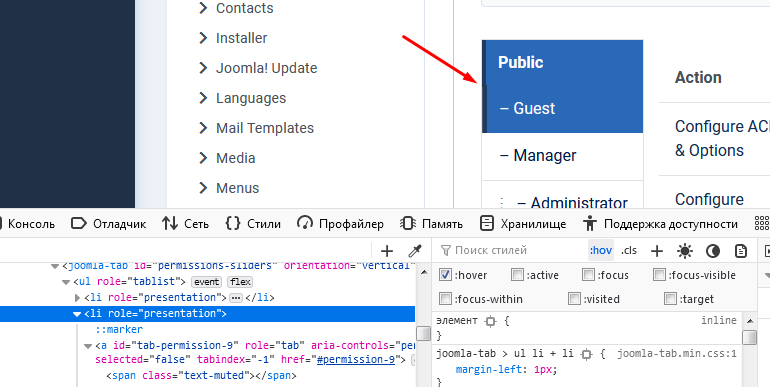Switch to the Профайлер devtools tab
770x387 pixels.
point(340,224)
